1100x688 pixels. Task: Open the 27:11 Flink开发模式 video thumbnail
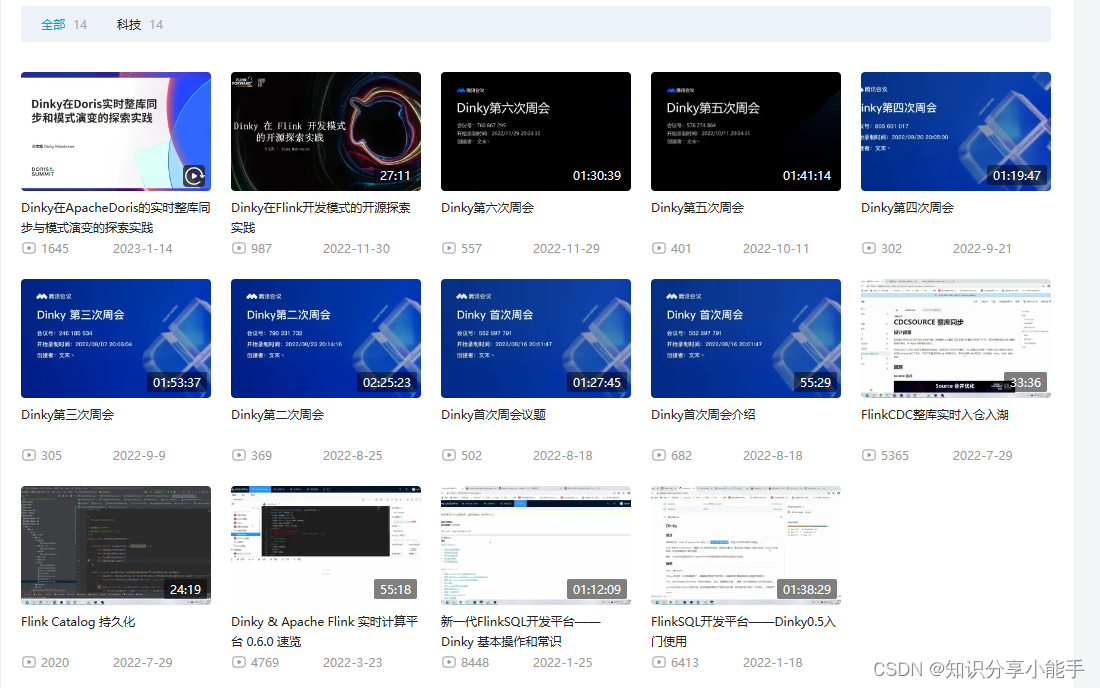tap(326, 131)
